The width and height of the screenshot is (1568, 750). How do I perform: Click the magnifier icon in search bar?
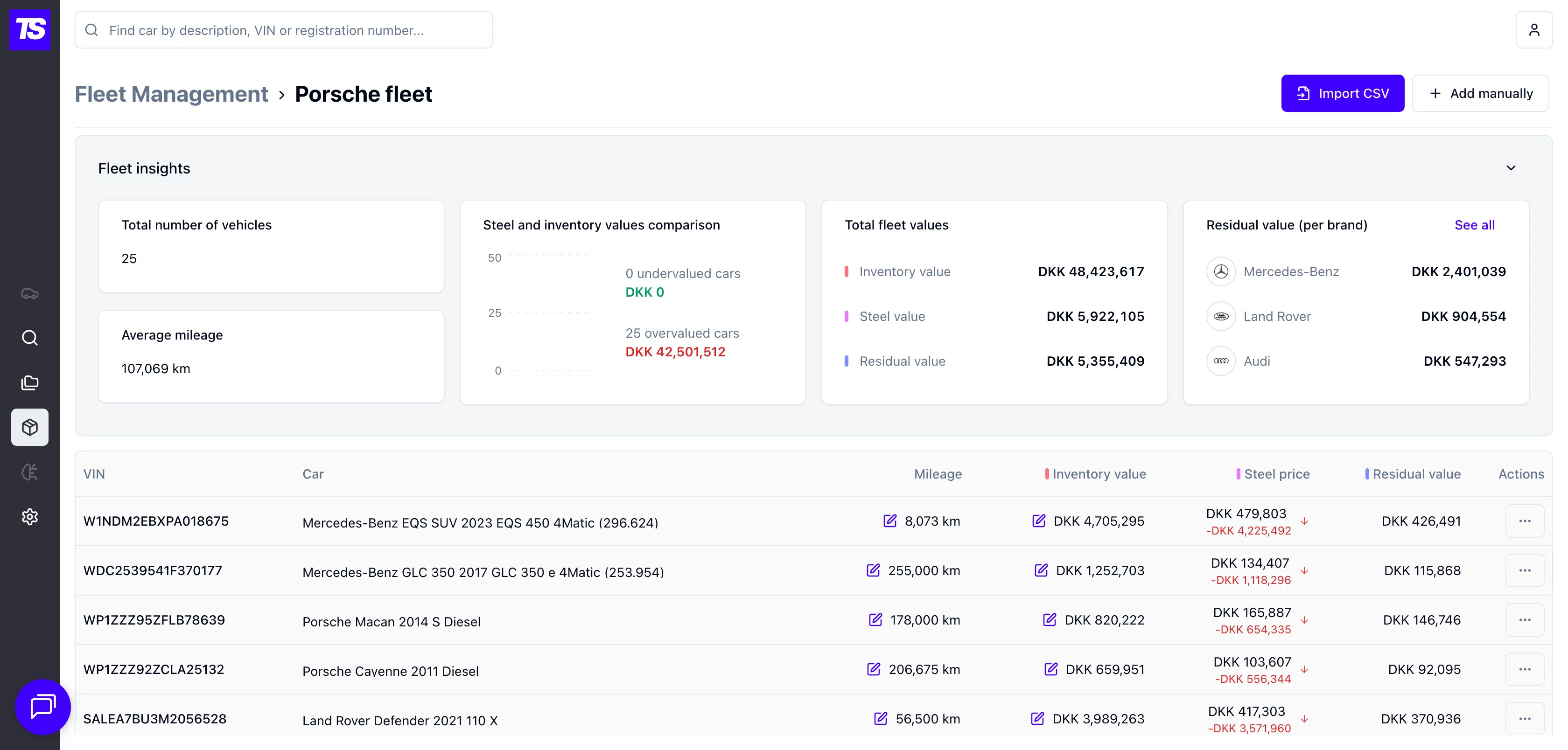[x=91, y=30]
